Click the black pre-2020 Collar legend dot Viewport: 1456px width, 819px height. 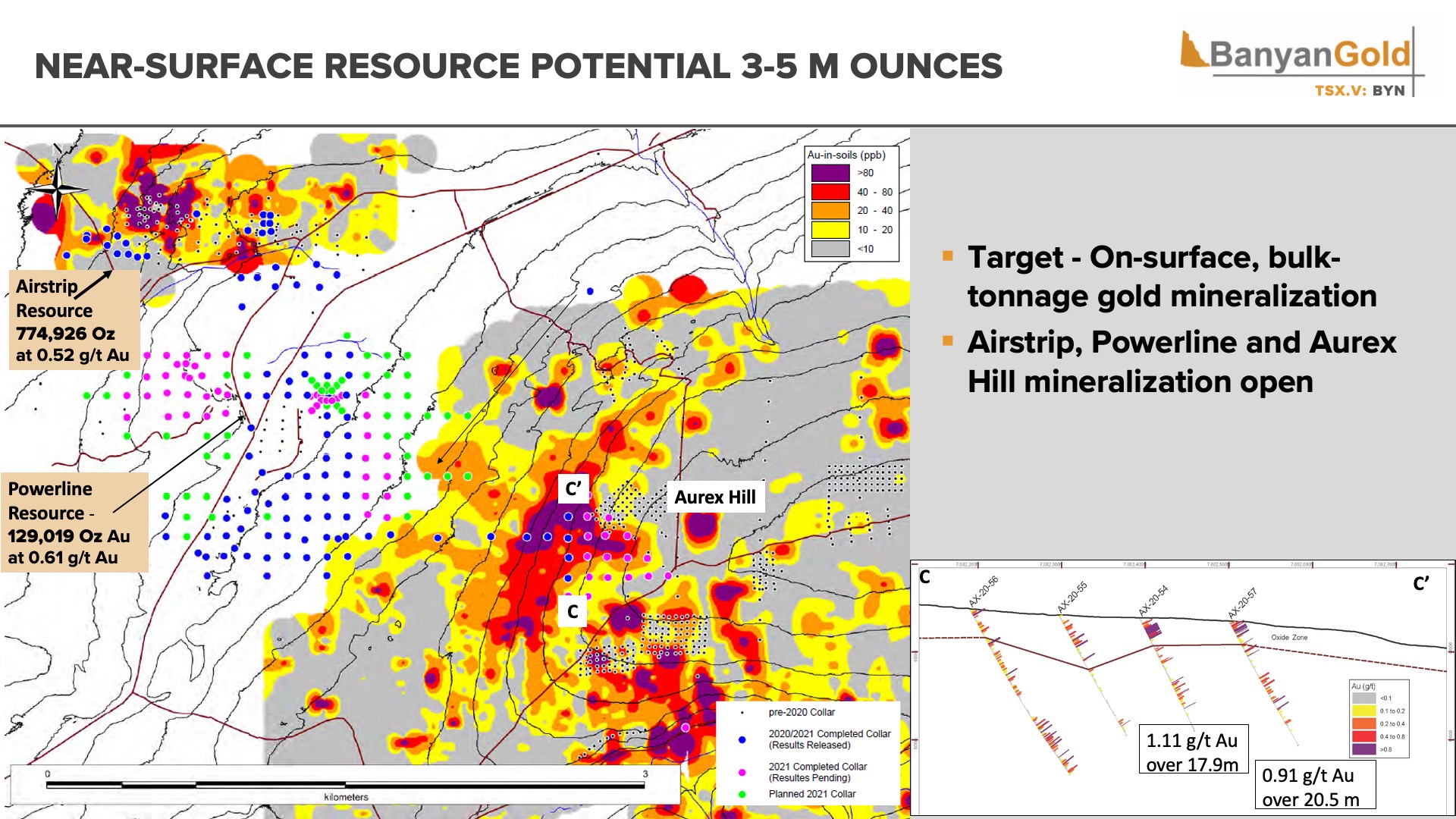coord(742,713)
